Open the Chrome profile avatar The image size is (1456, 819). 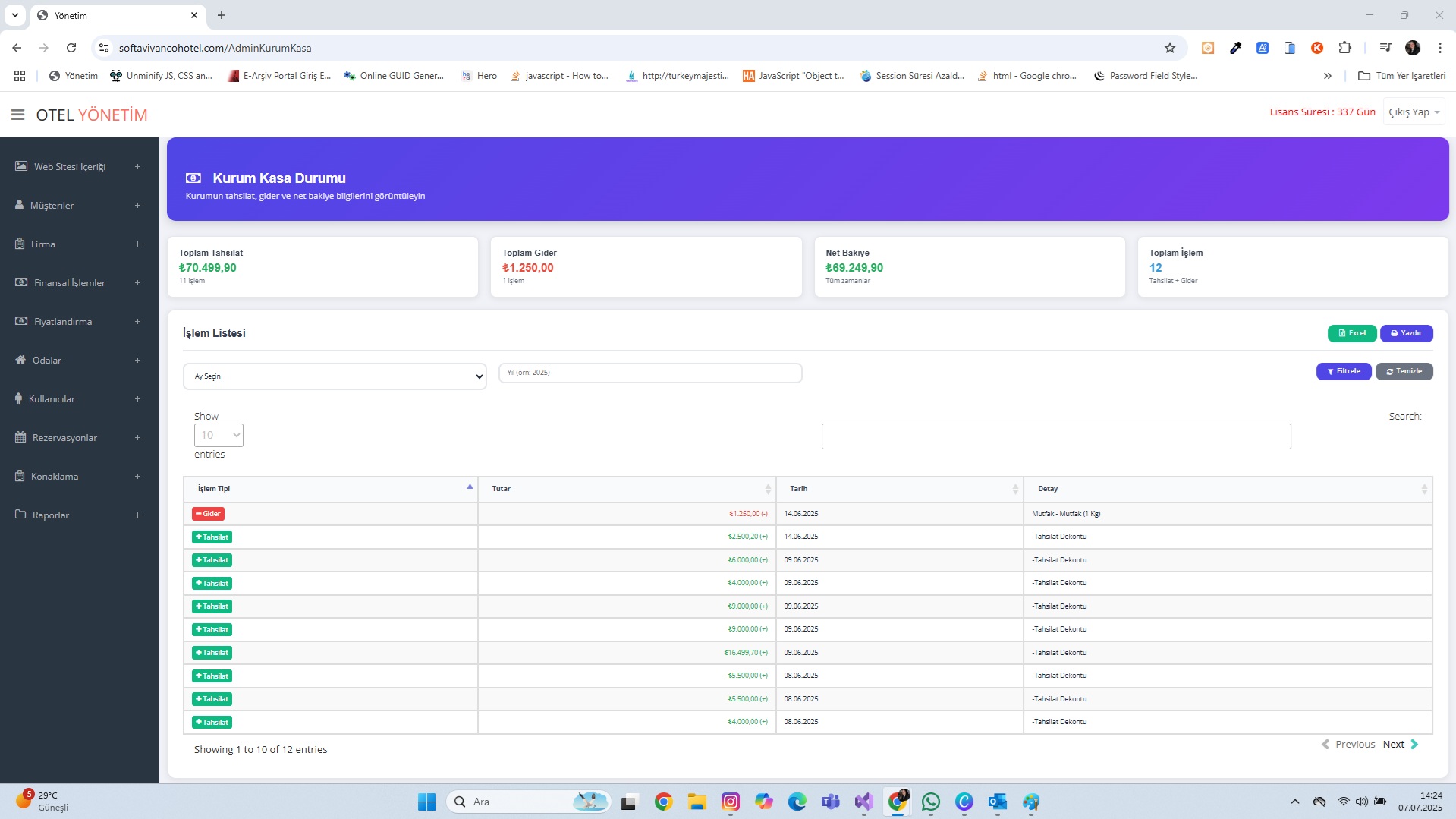click(x=1412, y=48)
